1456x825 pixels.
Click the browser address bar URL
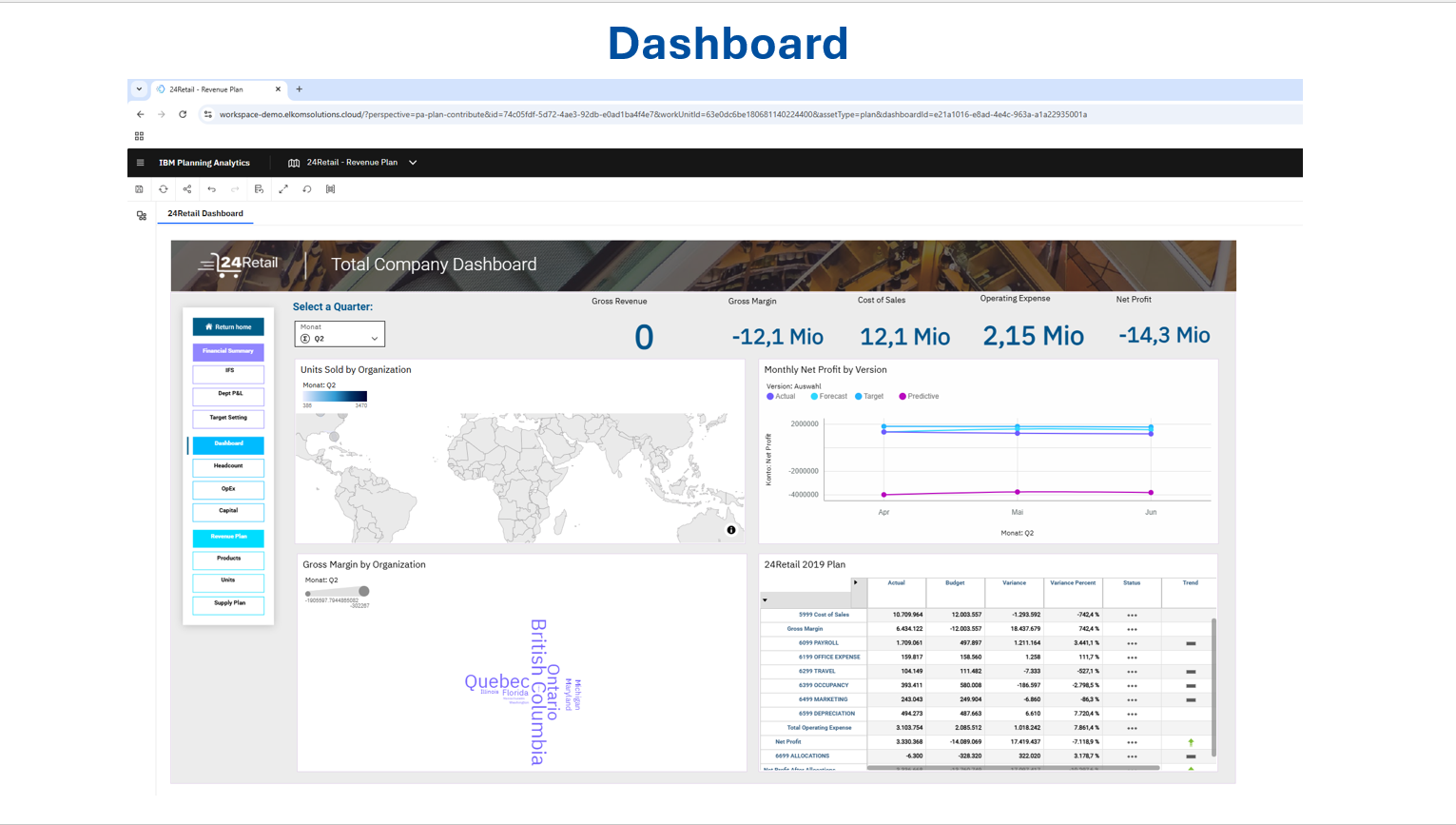point(652,114)
